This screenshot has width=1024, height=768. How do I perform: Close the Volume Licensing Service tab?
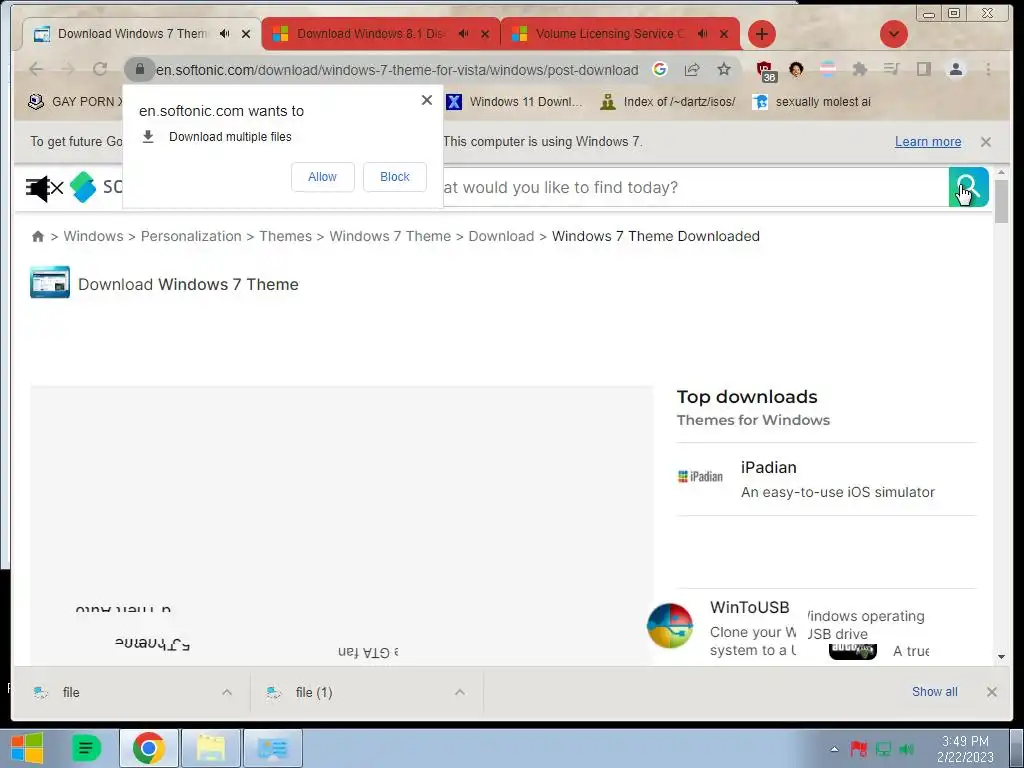[724, 34]
